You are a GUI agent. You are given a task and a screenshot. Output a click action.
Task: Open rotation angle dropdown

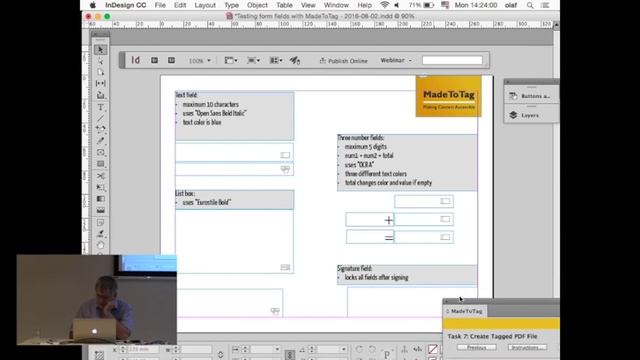(x=343, y=349)
